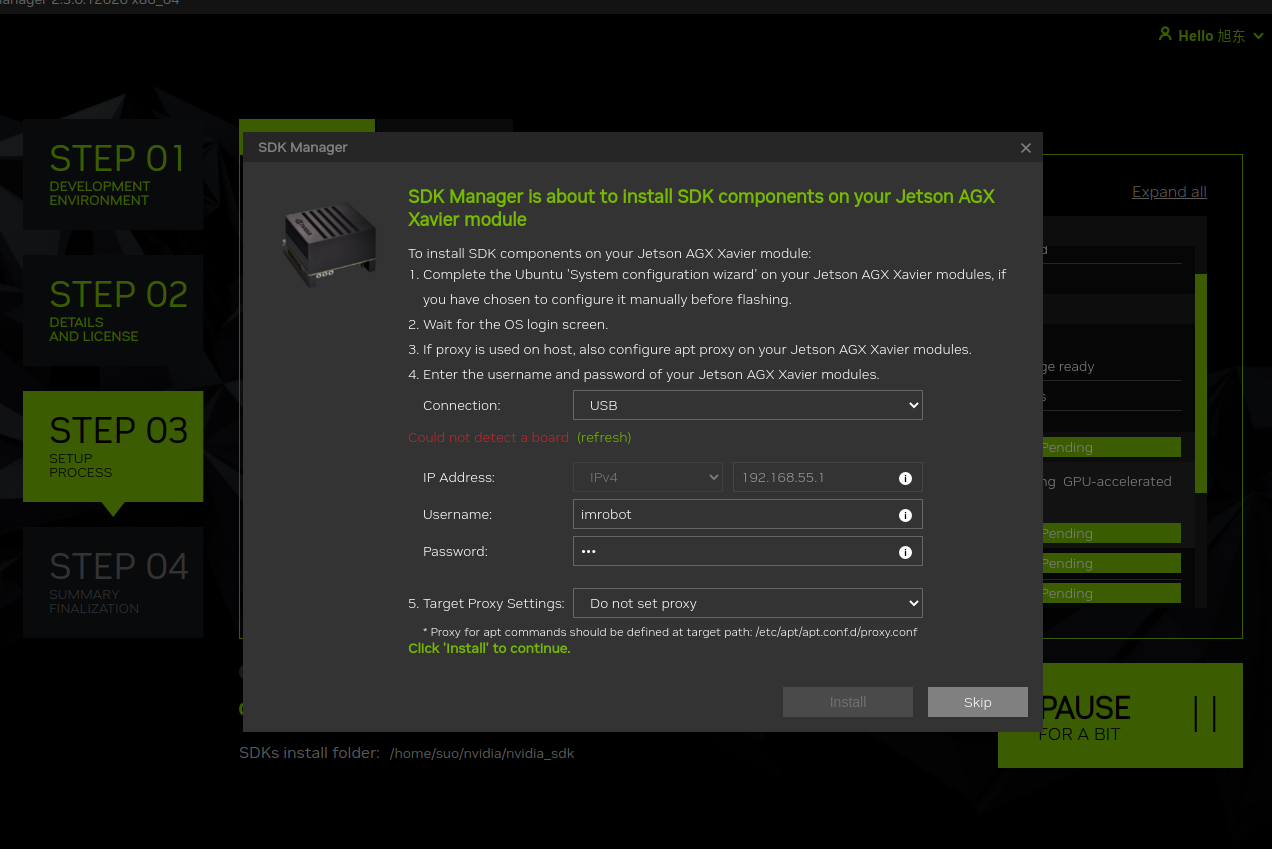Select STEP 03 Setup Process
This screenshot has width=1272, height=849.
coord(113,446)
